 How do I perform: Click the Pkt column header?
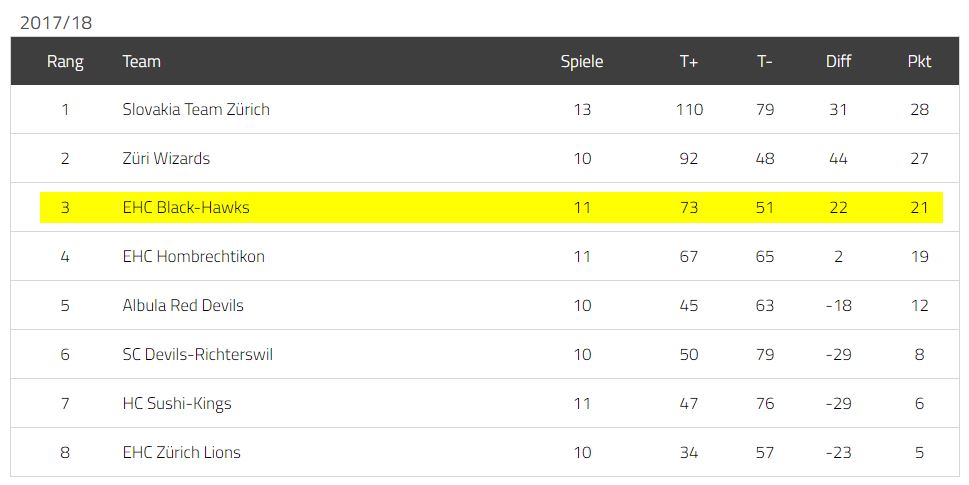tap(919, 61)
